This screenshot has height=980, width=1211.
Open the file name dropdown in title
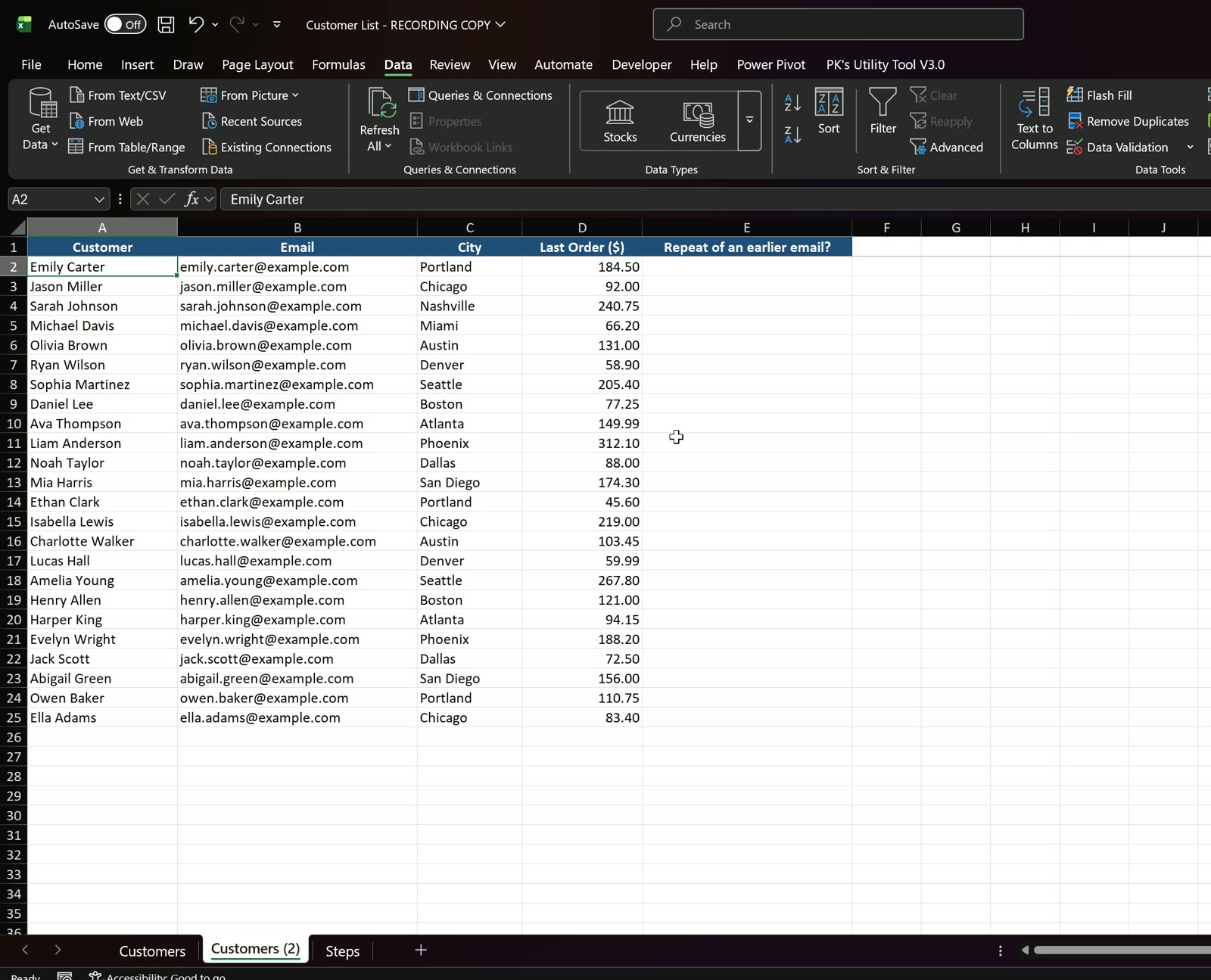click(x=500, y=24)
